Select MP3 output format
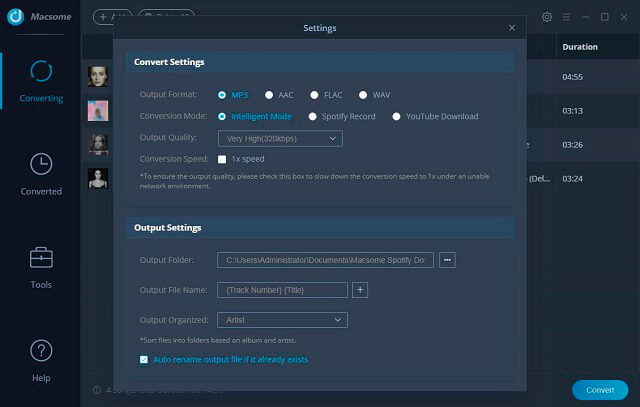The width and height of the screenshot is (640, 407). [x=222, y=95]
